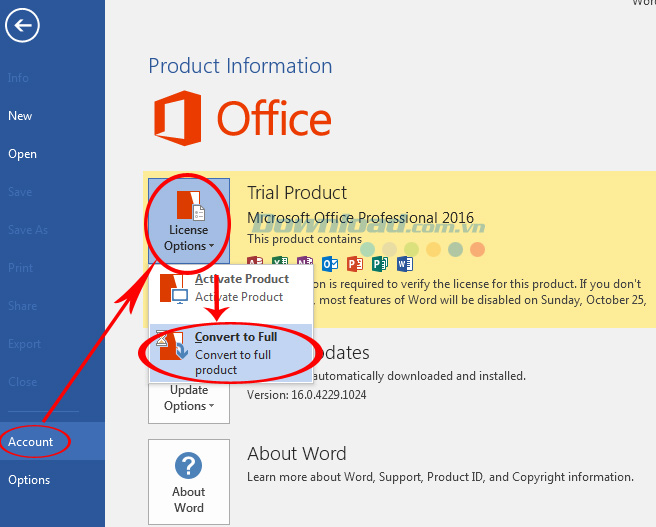Click the Excel app icon
Image resolution: width=656 pixels, height=527 pixels.
coord(280,261)
